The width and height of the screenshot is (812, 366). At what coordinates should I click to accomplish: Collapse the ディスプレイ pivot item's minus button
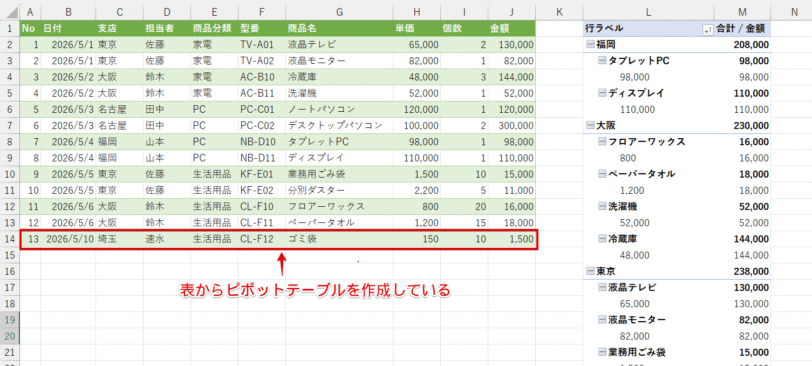tap(602, 93)
